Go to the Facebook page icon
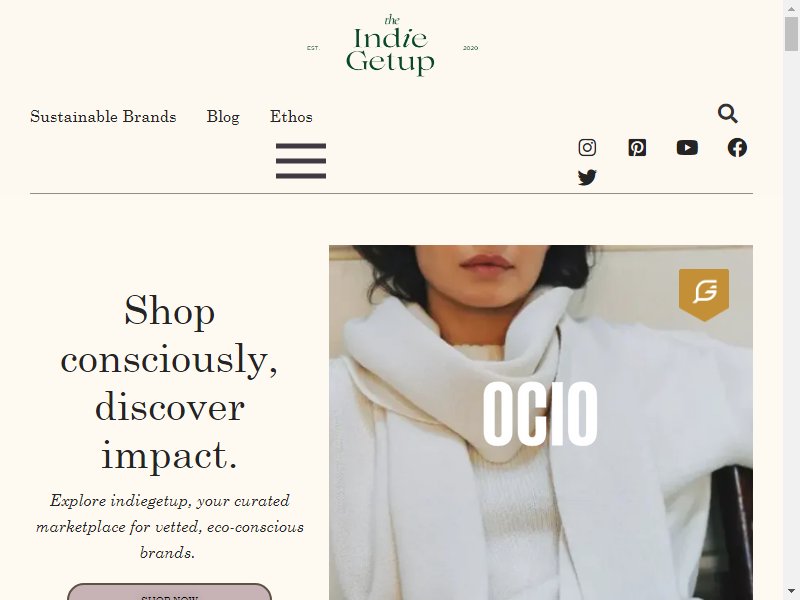Image resolution: width=800 pixels, height=600 pixels. 737,147
